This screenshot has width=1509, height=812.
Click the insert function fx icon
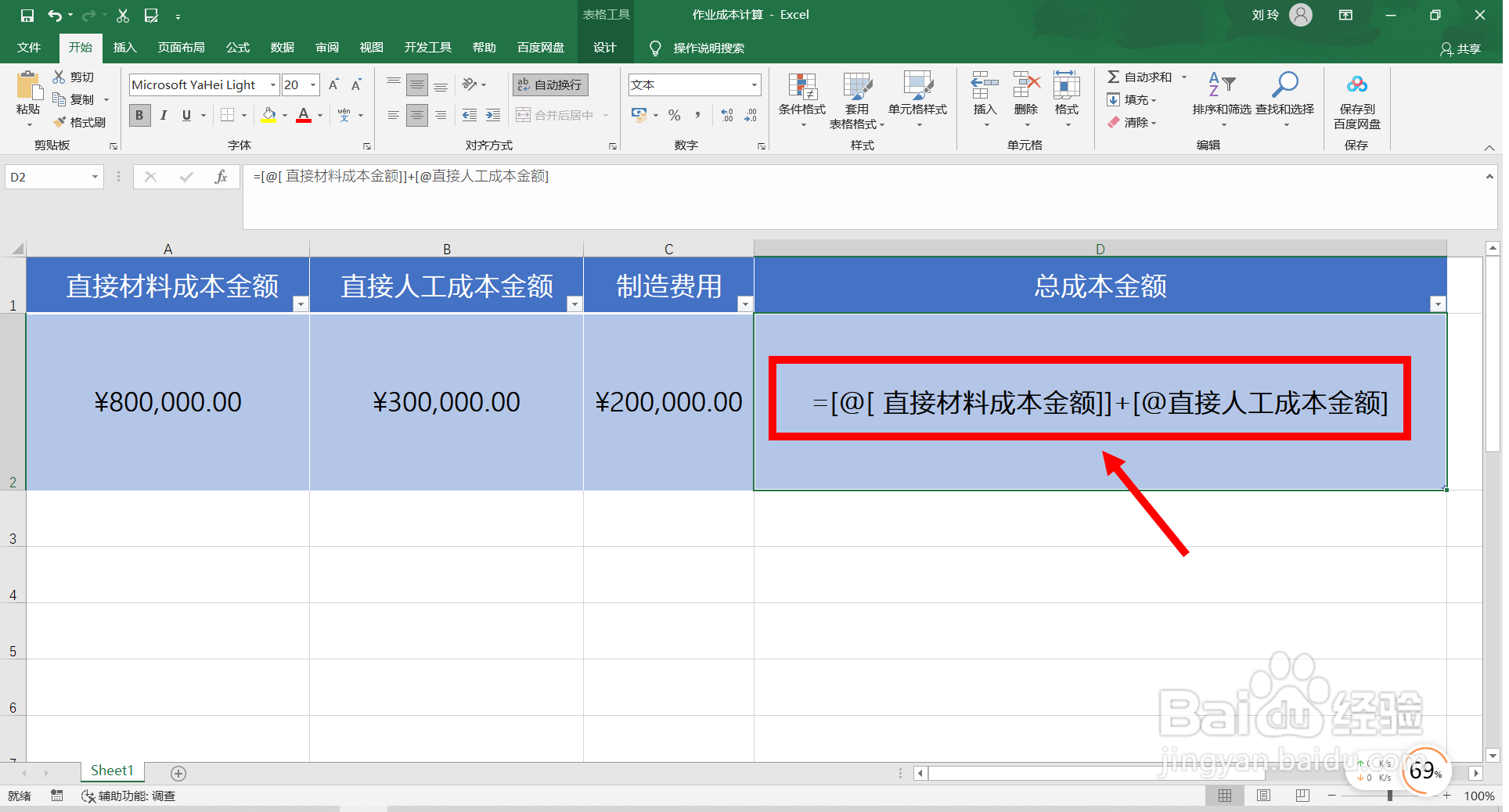221,177
